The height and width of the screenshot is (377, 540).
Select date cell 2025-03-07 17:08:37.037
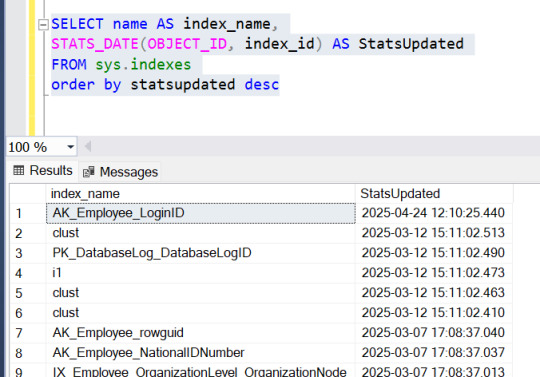(434, 353)
